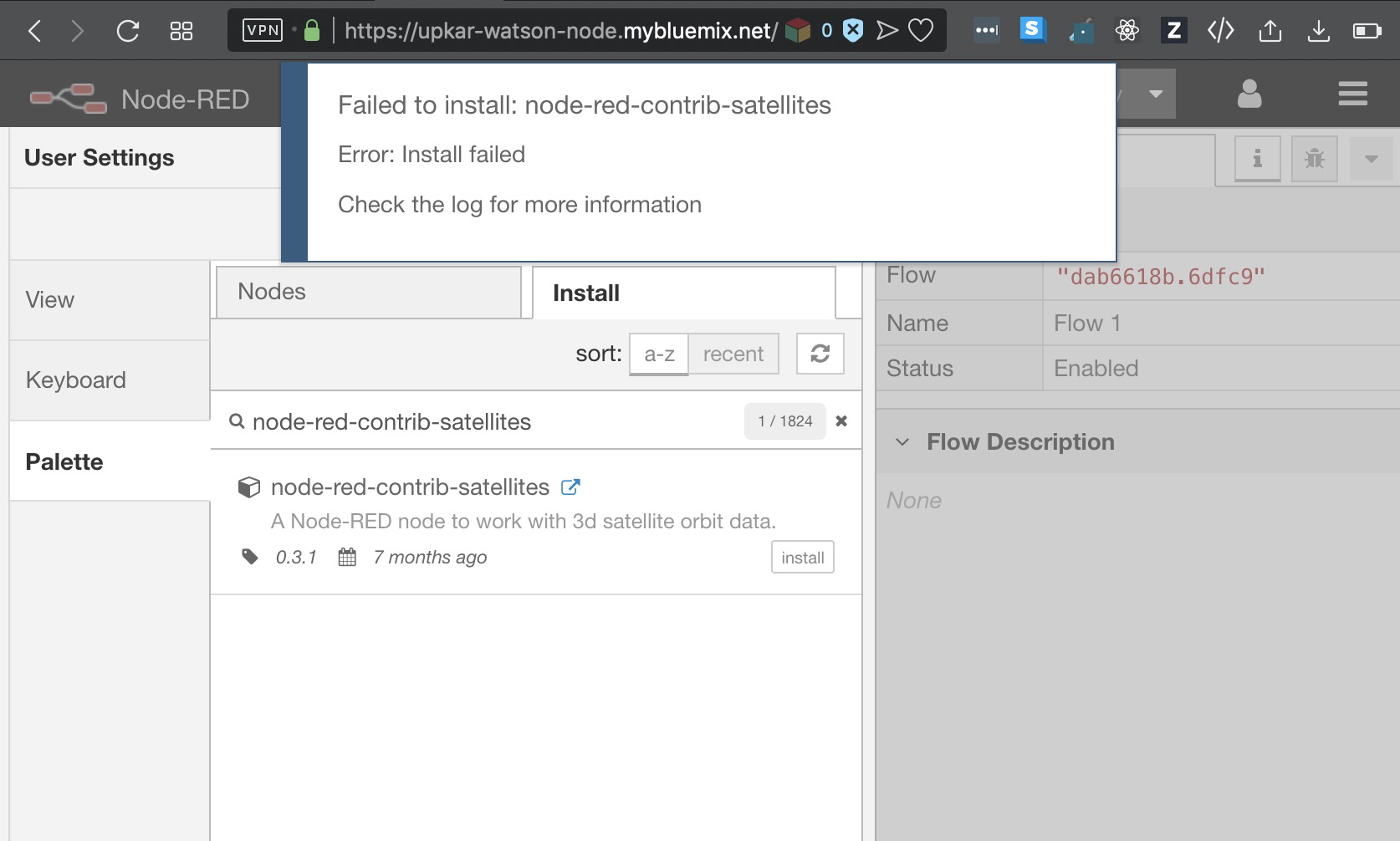Open node-red-contrib-satellites external link
This screenshot has height=841, width=1400.
coord(570,487)
